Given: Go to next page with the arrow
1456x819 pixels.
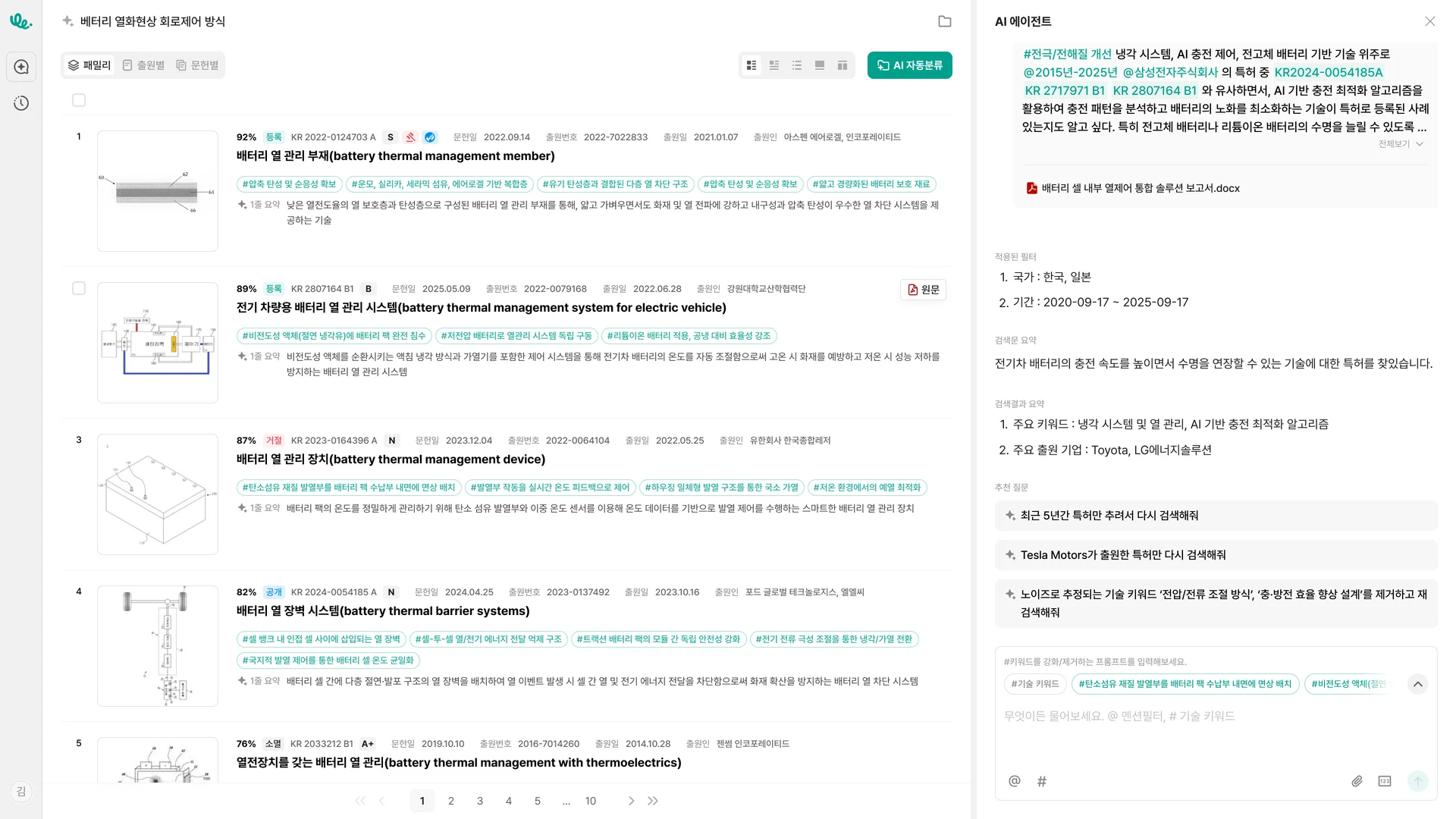Looking at the screenshot, I should click(x=631, y=801).
